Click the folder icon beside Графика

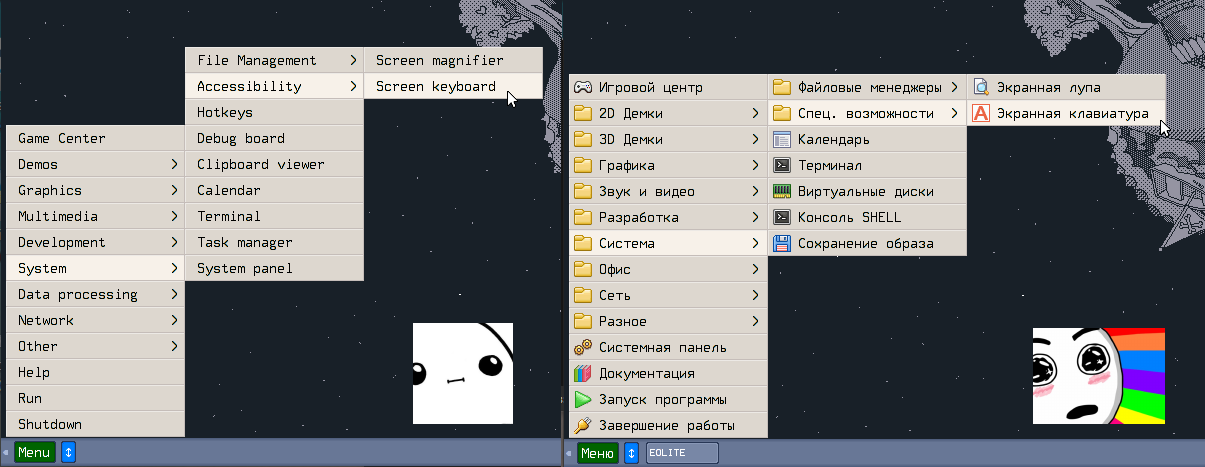[583, 166]
